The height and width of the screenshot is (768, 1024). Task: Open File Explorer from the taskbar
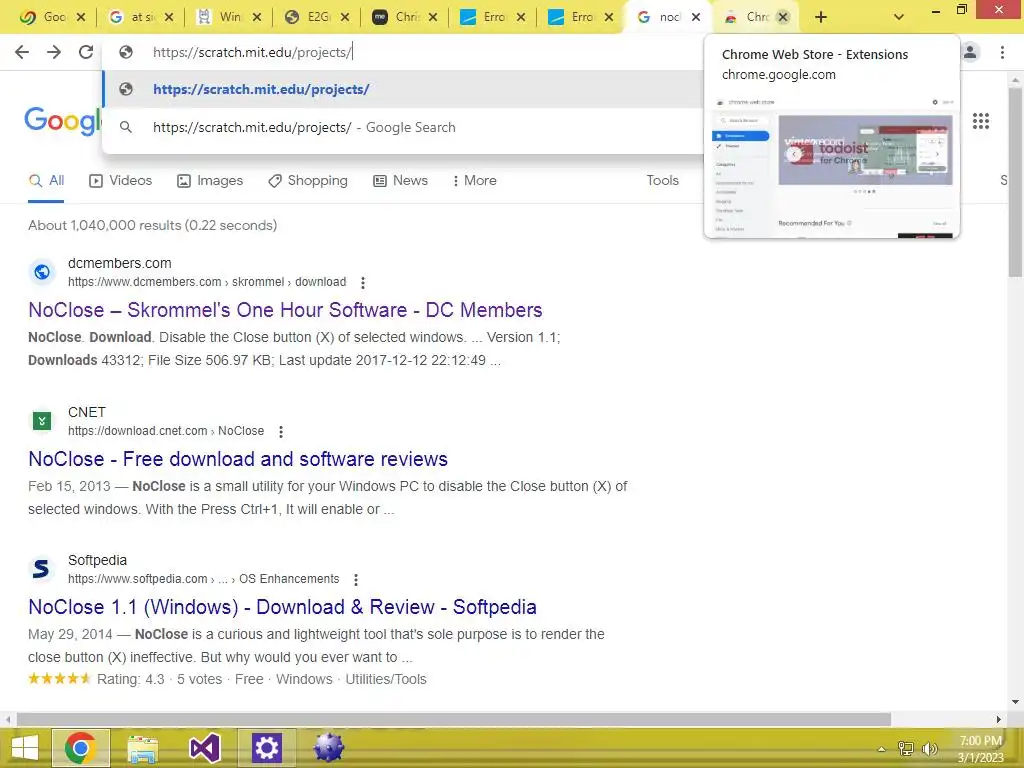pos(142,748)
